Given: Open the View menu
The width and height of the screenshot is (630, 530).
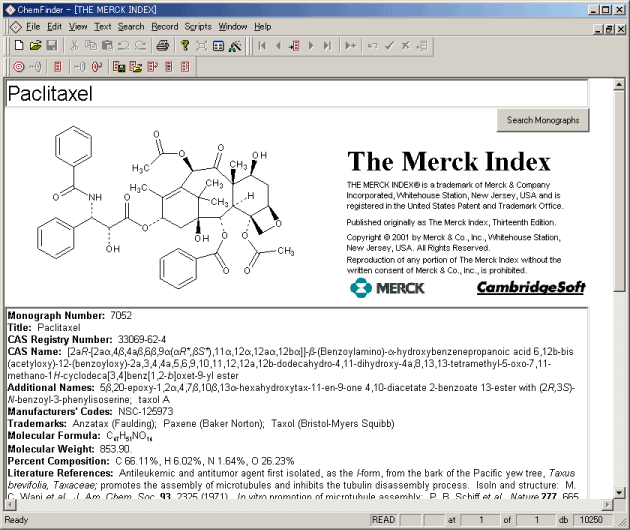Looking at the screenshot, I should [78, 27].
